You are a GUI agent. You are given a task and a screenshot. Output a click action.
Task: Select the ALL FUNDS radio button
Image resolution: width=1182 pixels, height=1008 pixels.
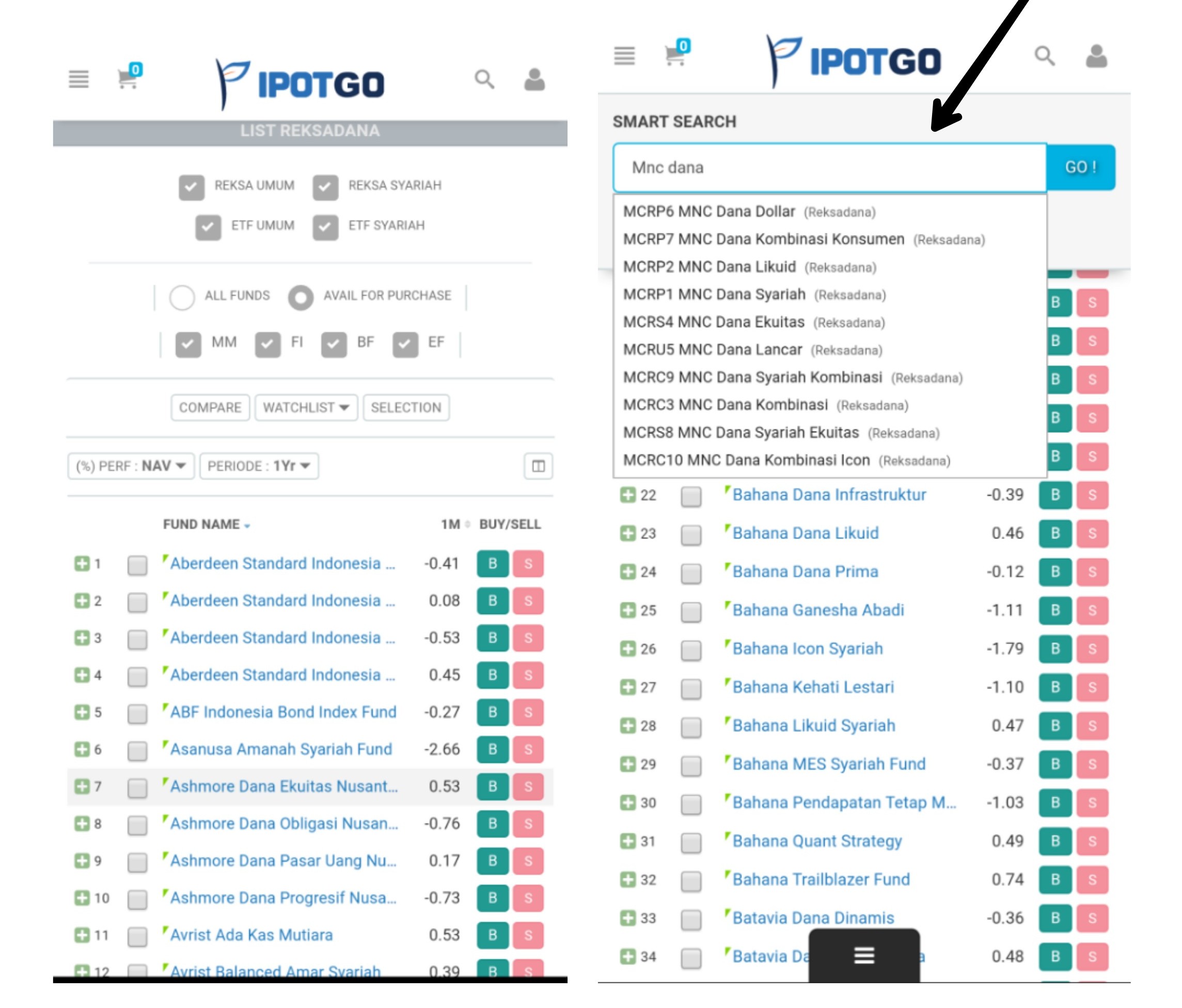(x=182, y=296)
